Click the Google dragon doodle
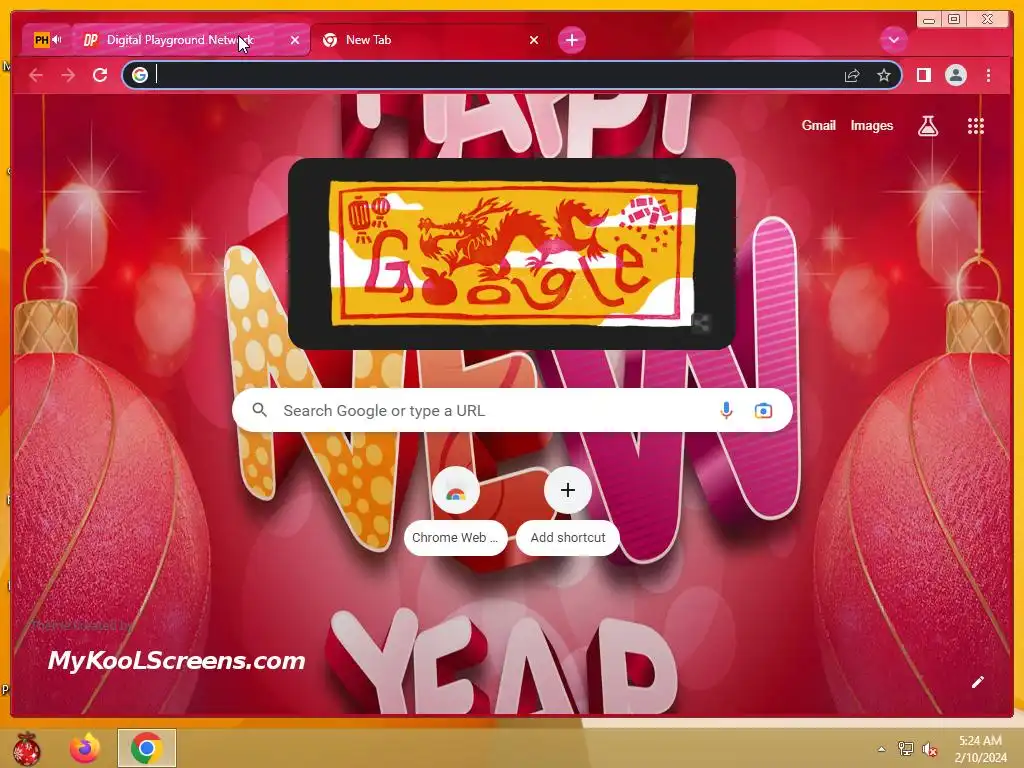 513,253
